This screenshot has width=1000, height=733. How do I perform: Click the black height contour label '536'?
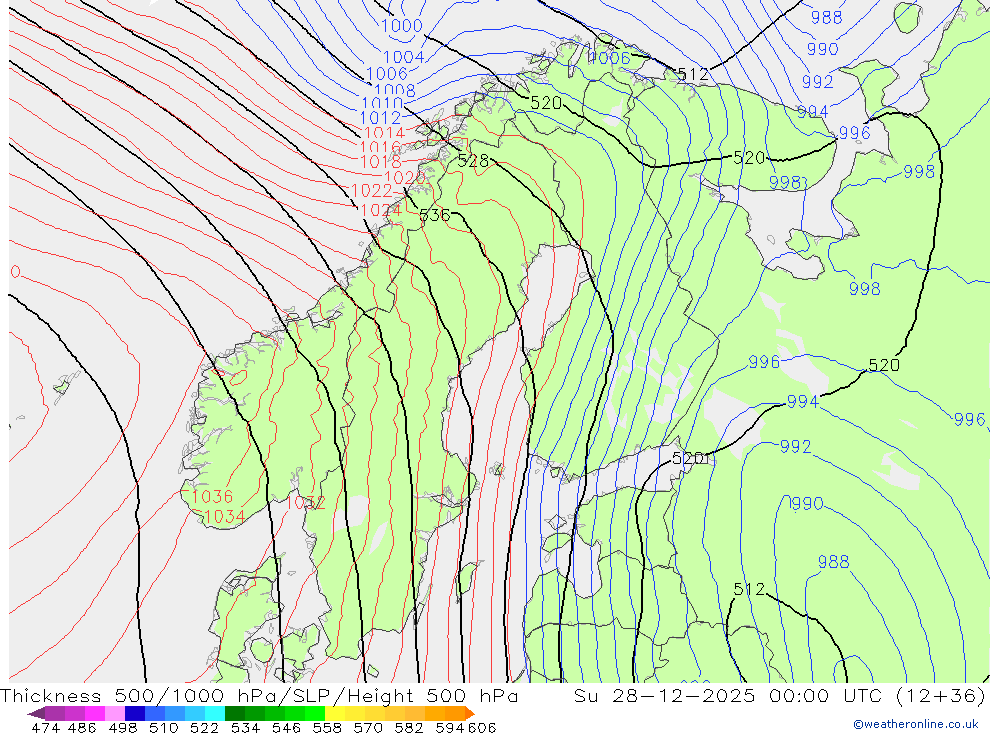point(435,215)
